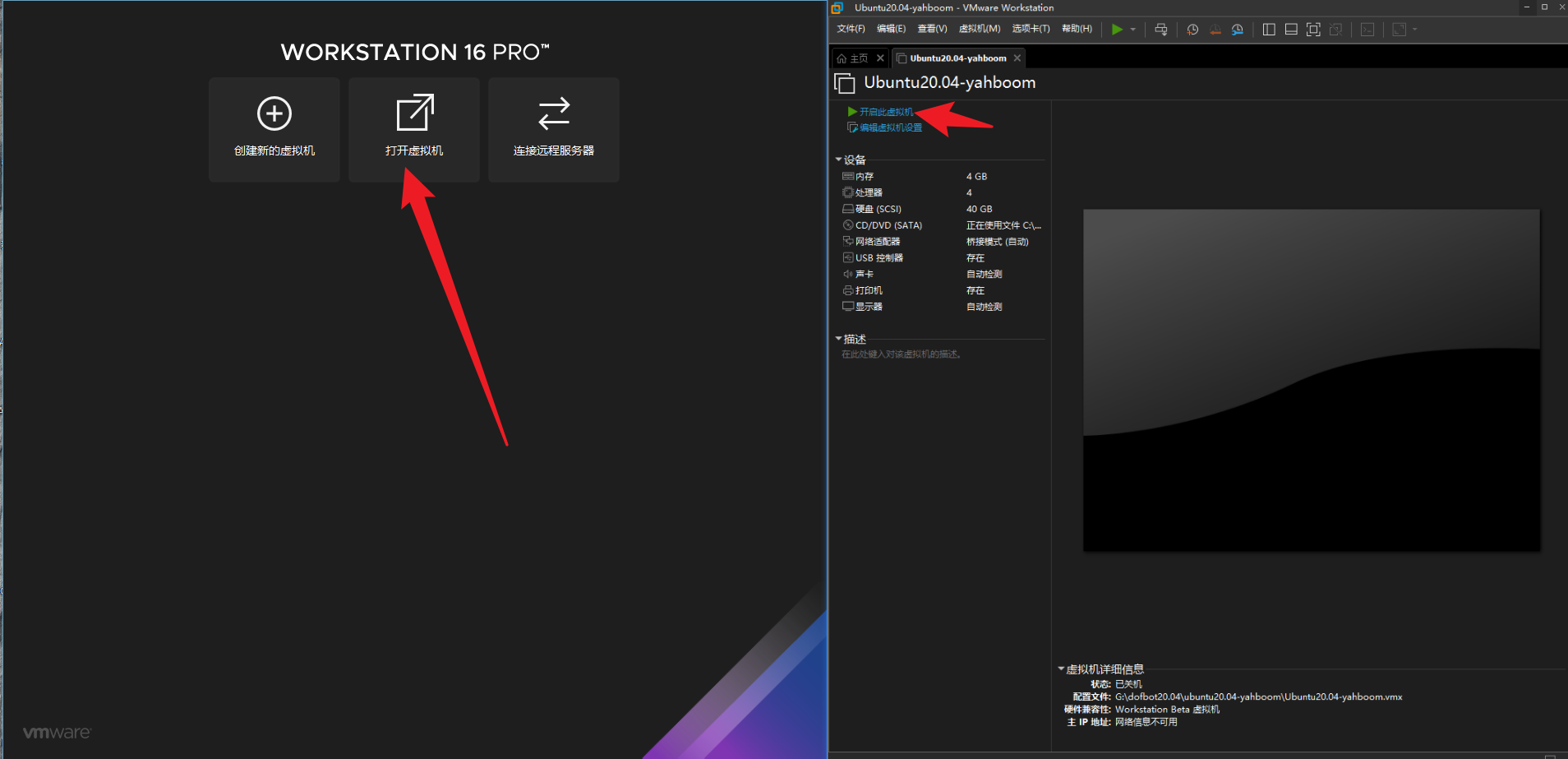Click the black VM screen preview thumbnail
This screenshot has height=759, width=1568.
tap(1312, 380)
